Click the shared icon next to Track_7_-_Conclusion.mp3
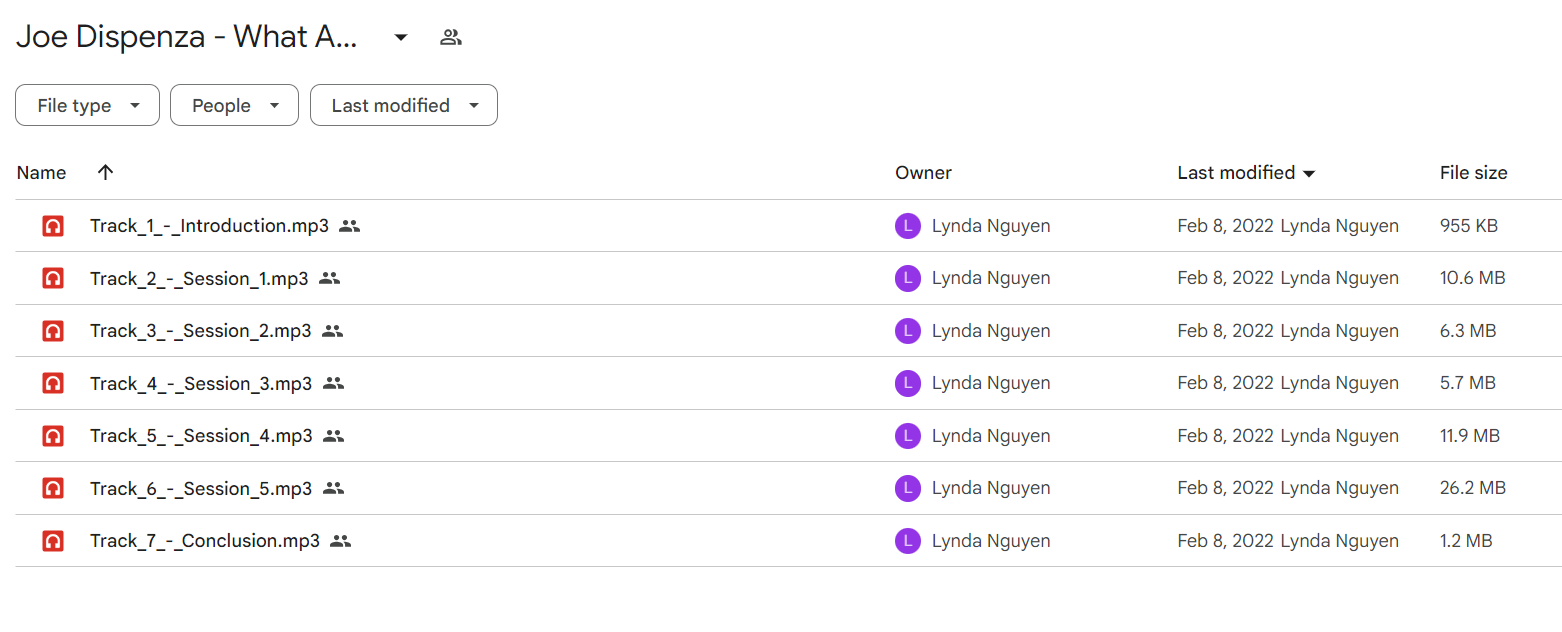 341,541
